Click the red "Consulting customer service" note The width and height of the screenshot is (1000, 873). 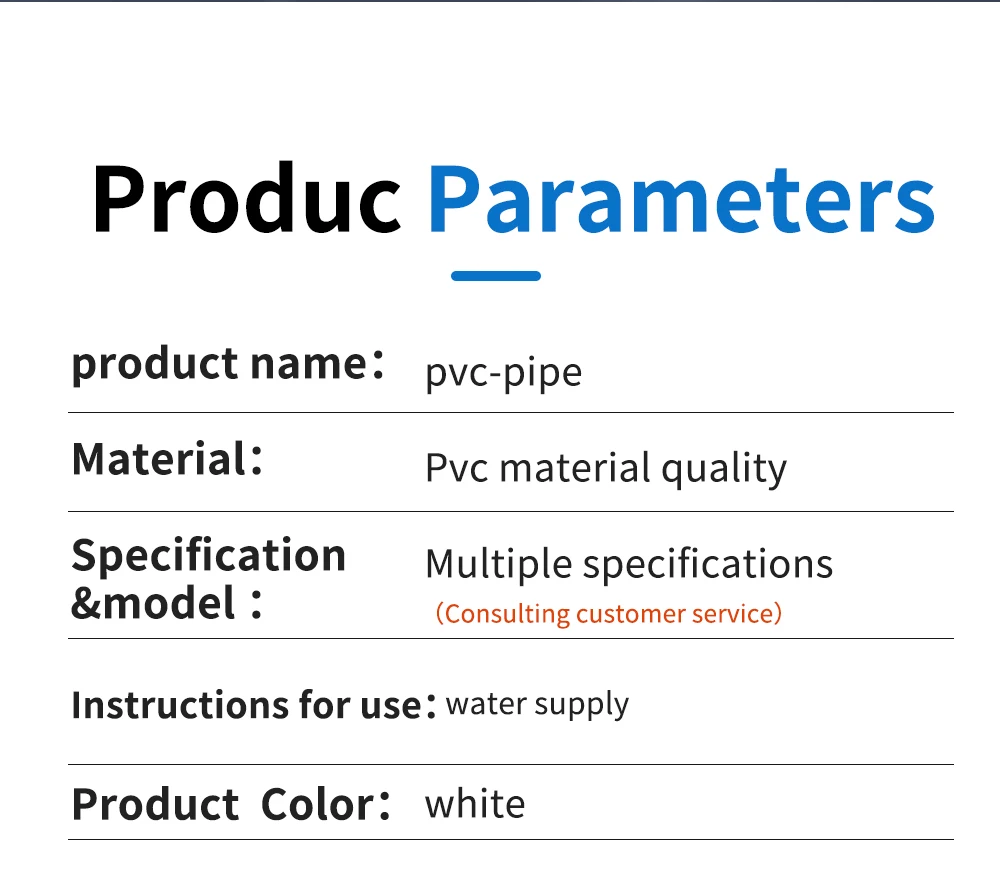point(608,613)
